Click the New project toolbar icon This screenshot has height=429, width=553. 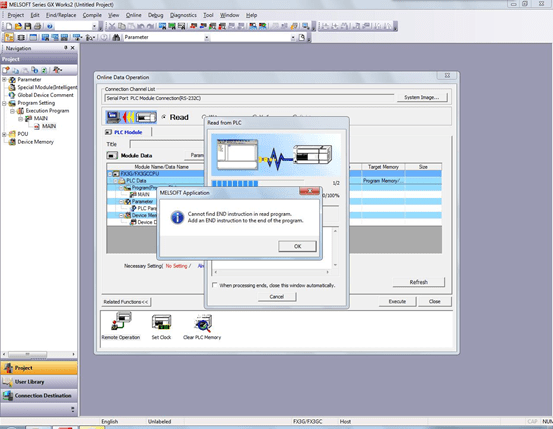[x=8, y=26]
